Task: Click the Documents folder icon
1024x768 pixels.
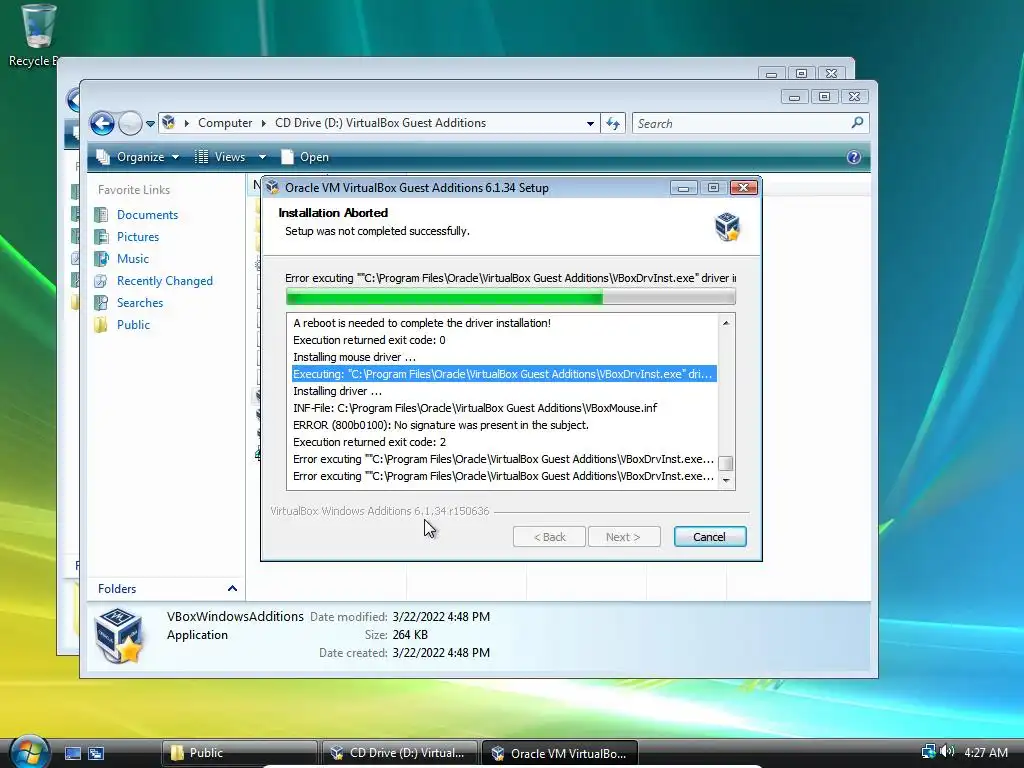Action: pyautogui.click(x=101, y=215)
